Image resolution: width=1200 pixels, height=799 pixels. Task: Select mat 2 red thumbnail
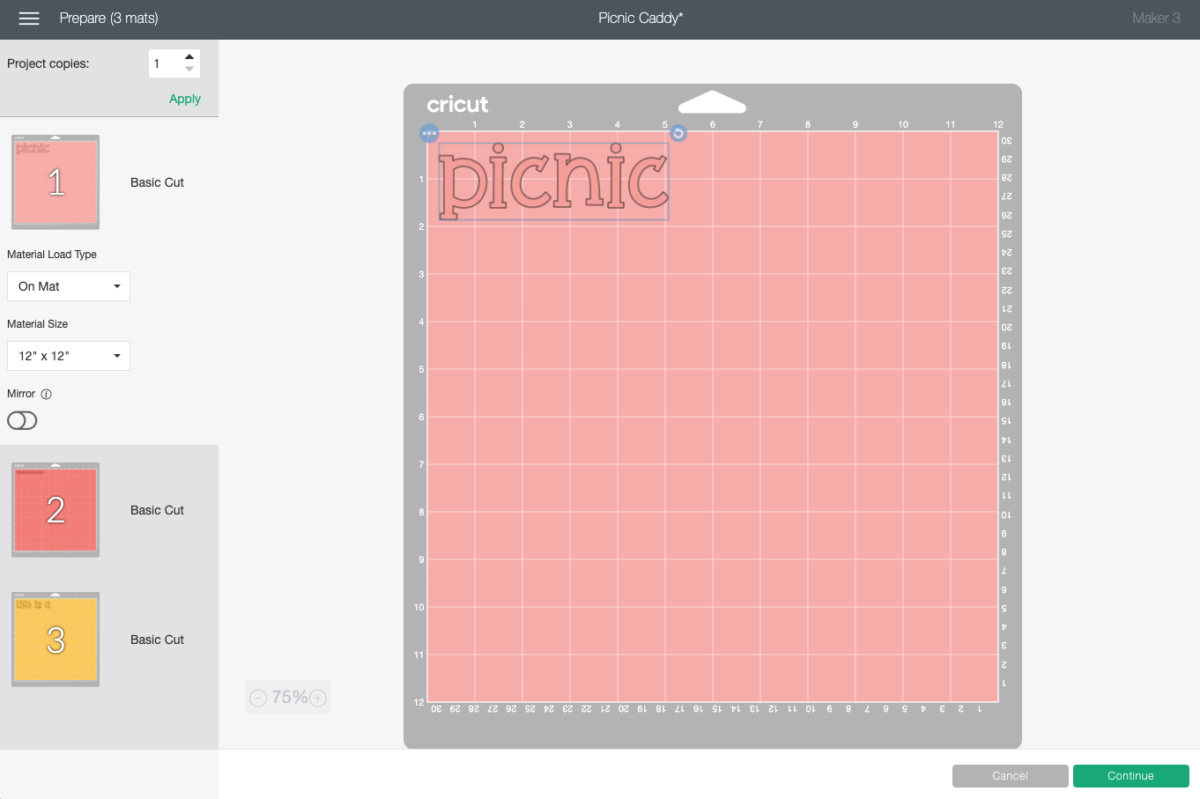coord(56,510)
